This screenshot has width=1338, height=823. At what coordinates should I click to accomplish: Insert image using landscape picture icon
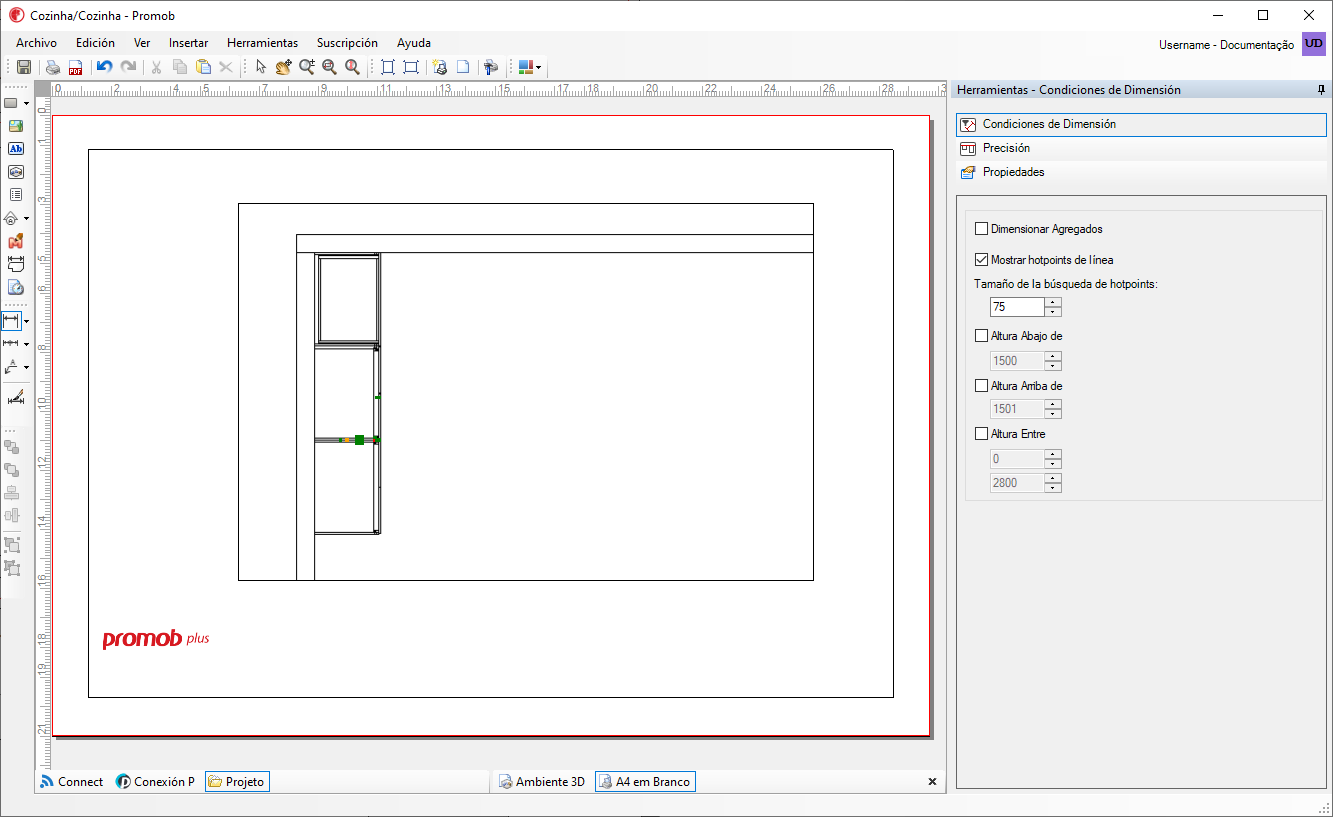coord(15,126)
